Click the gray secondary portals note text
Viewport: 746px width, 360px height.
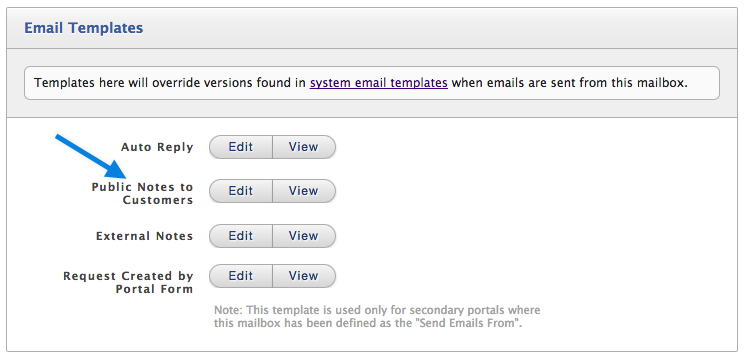[377, 317]
